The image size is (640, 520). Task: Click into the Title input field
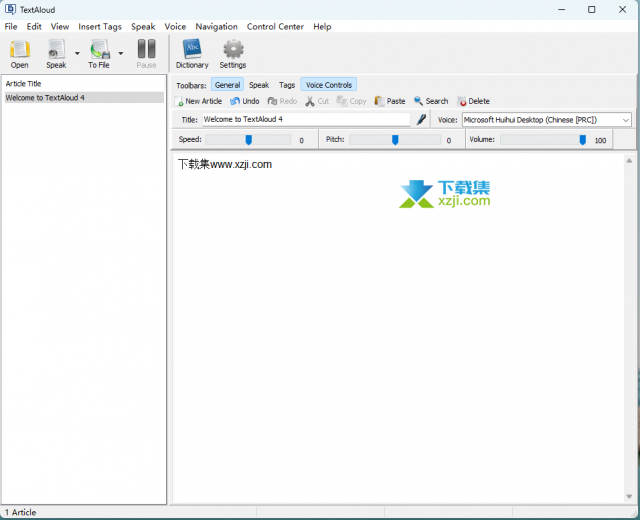point(306,119)
